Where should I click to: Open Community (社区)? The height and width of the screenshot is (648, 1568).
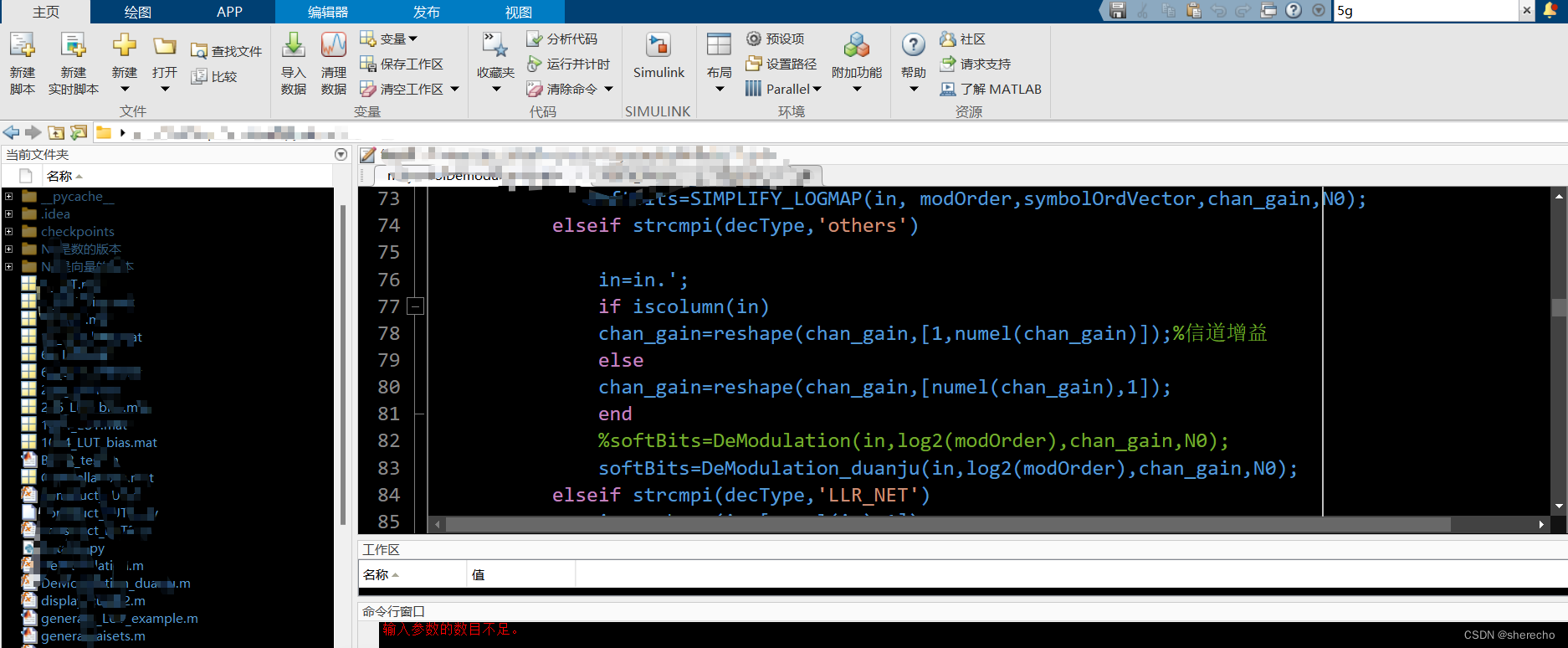pyautogui.click(x=963, y=39)
